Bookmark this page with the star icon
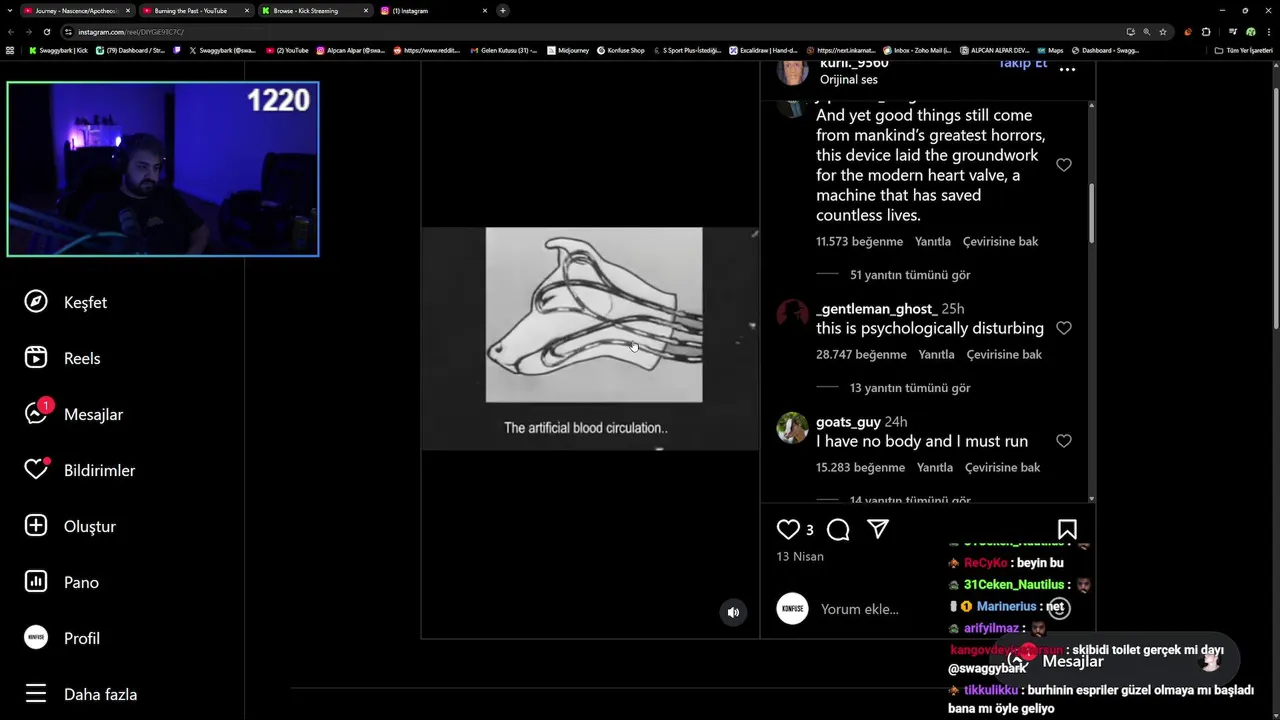Screen dimensions: 1280x720 pyautogui.click(x=1163, y=32)
